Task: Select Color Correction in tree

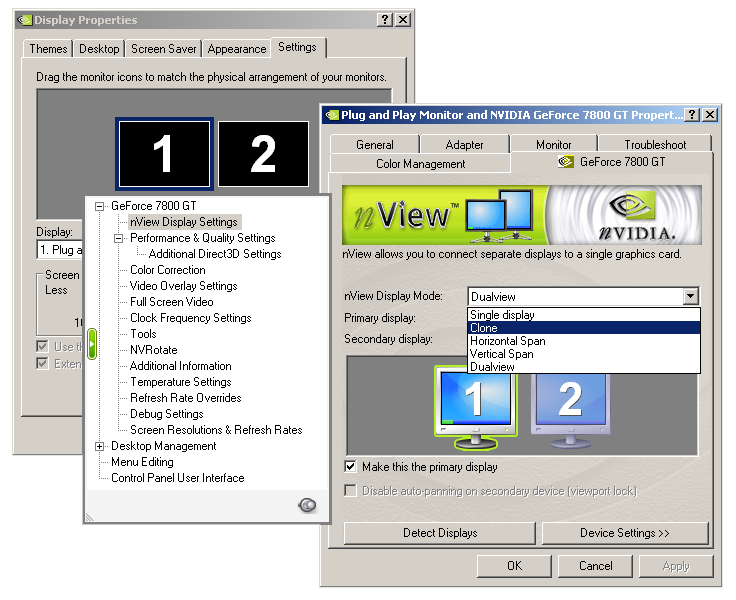Action: (x=168, y=270)
